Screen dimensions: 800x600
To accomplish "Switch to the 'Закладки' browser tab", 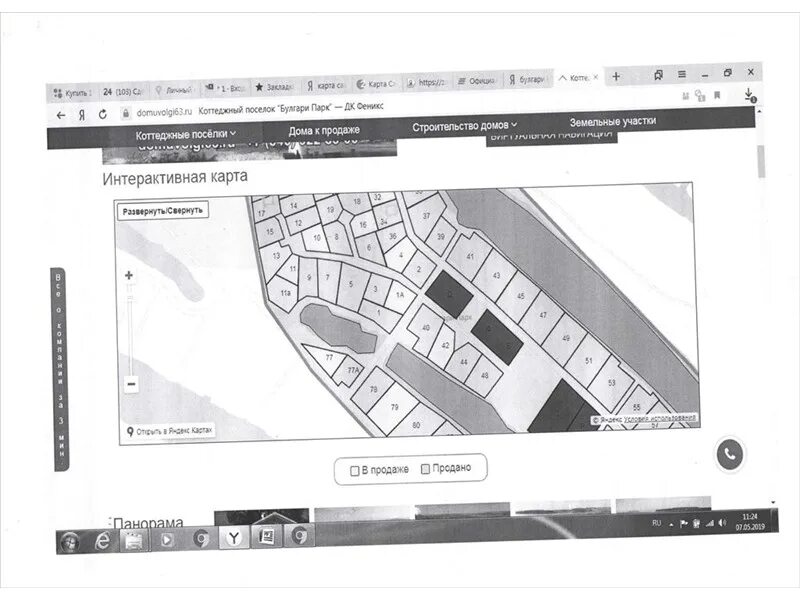I will [x=274, y=87].
